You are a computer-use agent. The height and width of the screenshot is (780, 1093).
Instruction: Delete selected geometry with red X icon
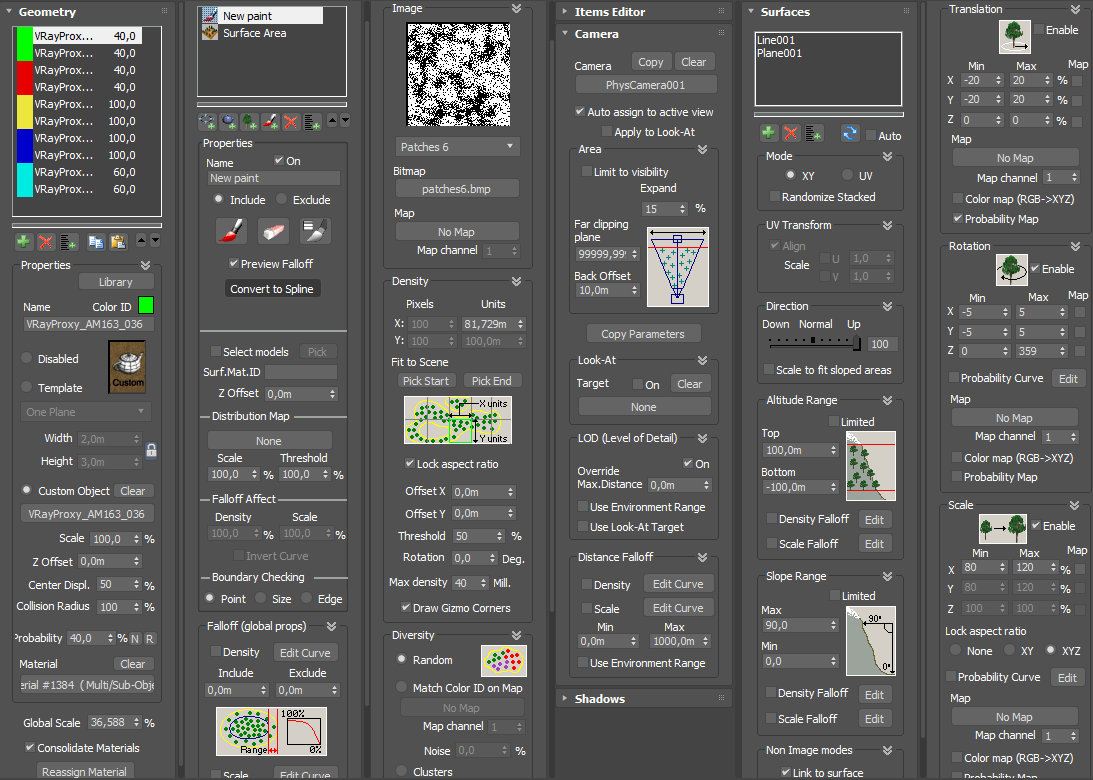(x=46, y=242)
